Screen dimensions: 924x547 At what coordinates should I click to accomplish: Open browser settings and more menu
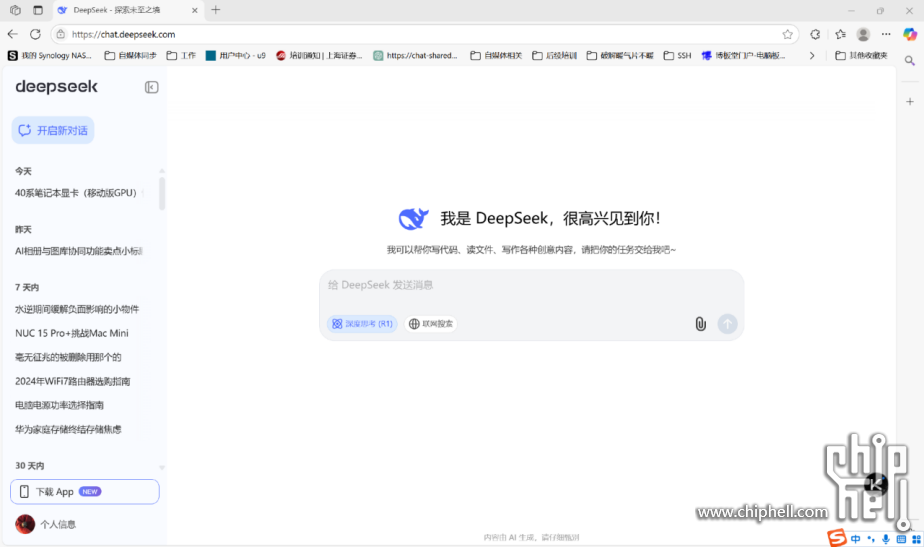886,34
